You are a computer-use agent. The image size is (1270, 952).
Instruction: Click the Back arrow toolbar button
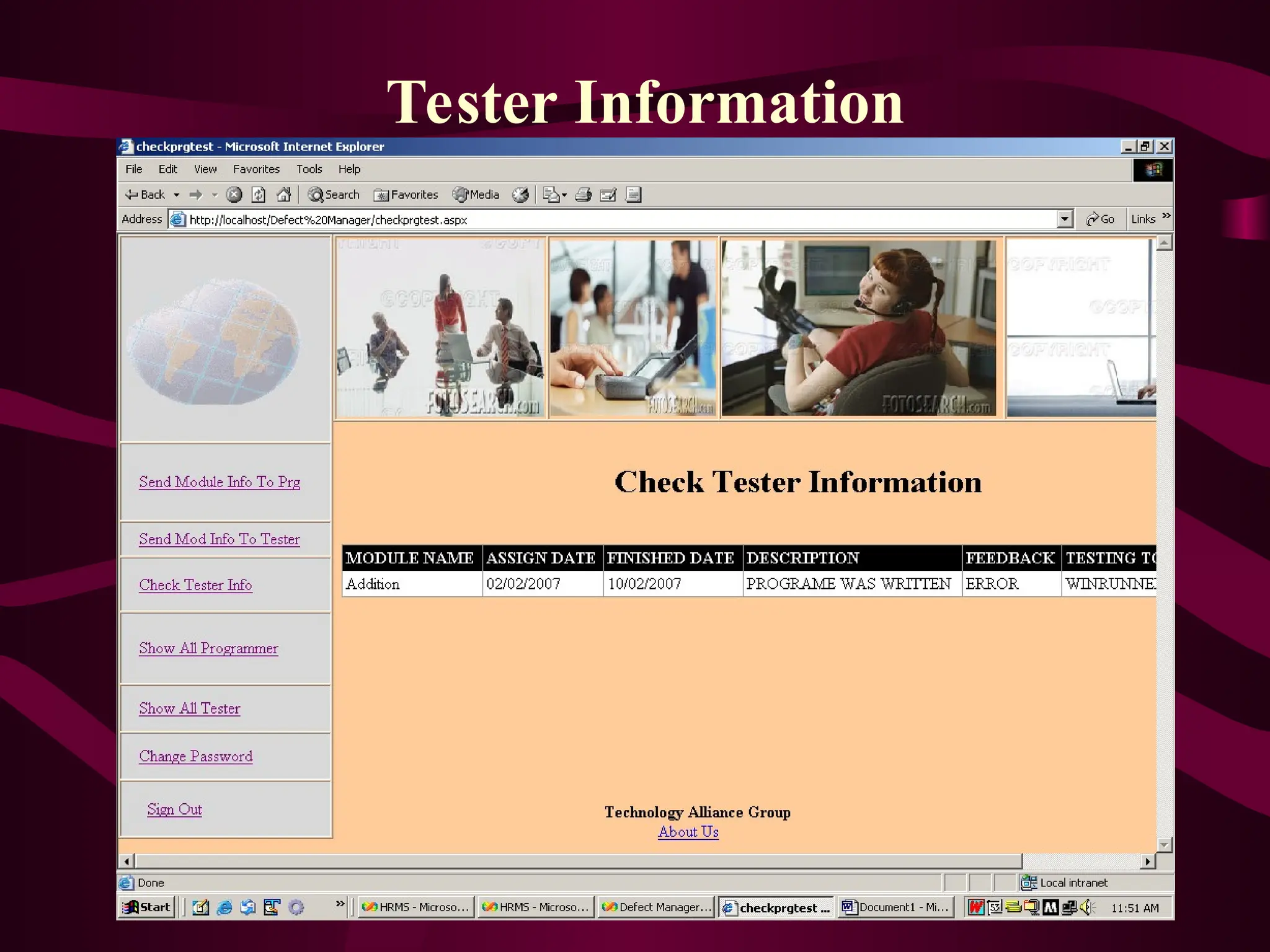point(145,195)
